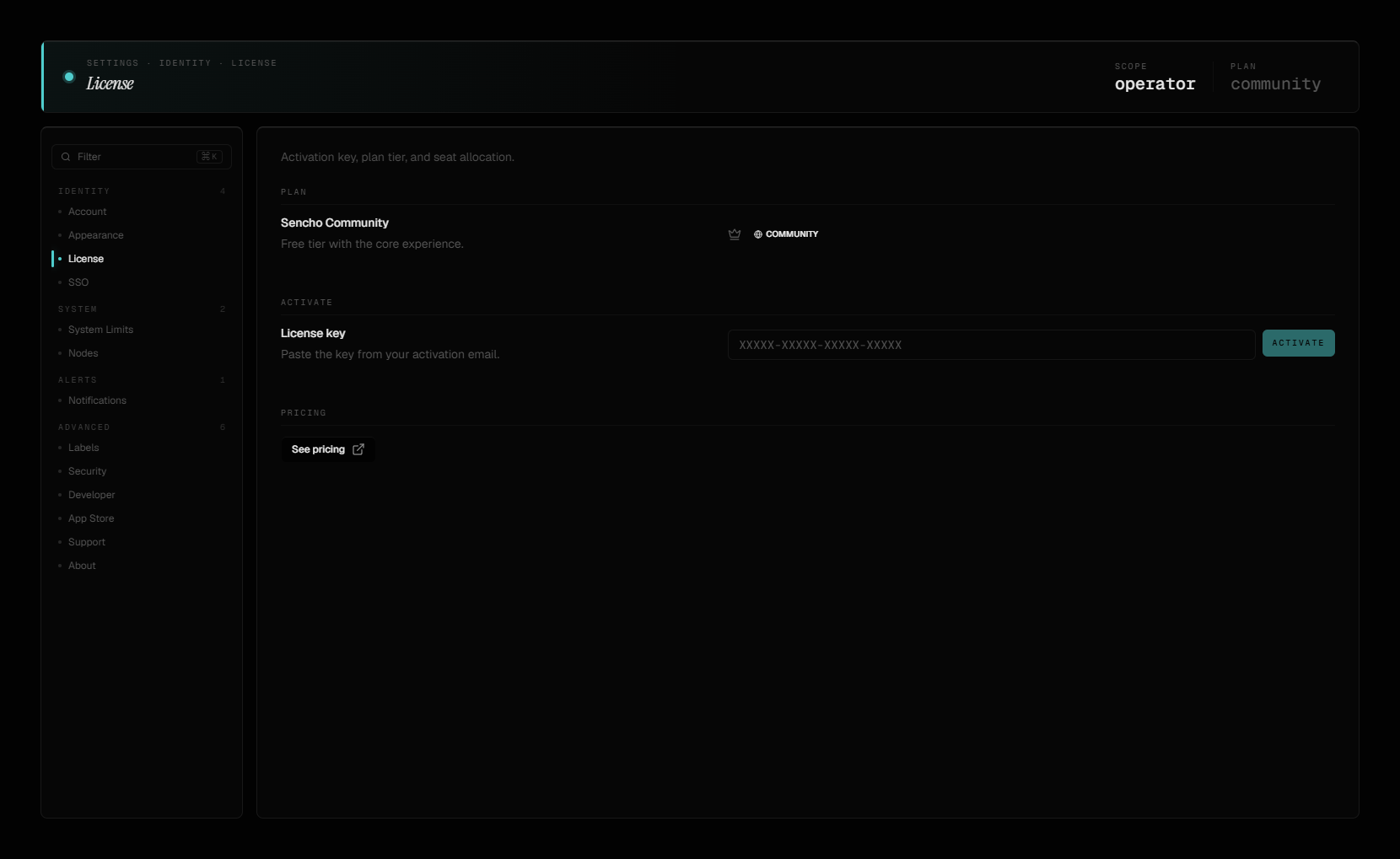Open Notifications under Alerts
The width and height of the screenshot is (1400, 859).
pyautogui.click(x=97, y=400)
